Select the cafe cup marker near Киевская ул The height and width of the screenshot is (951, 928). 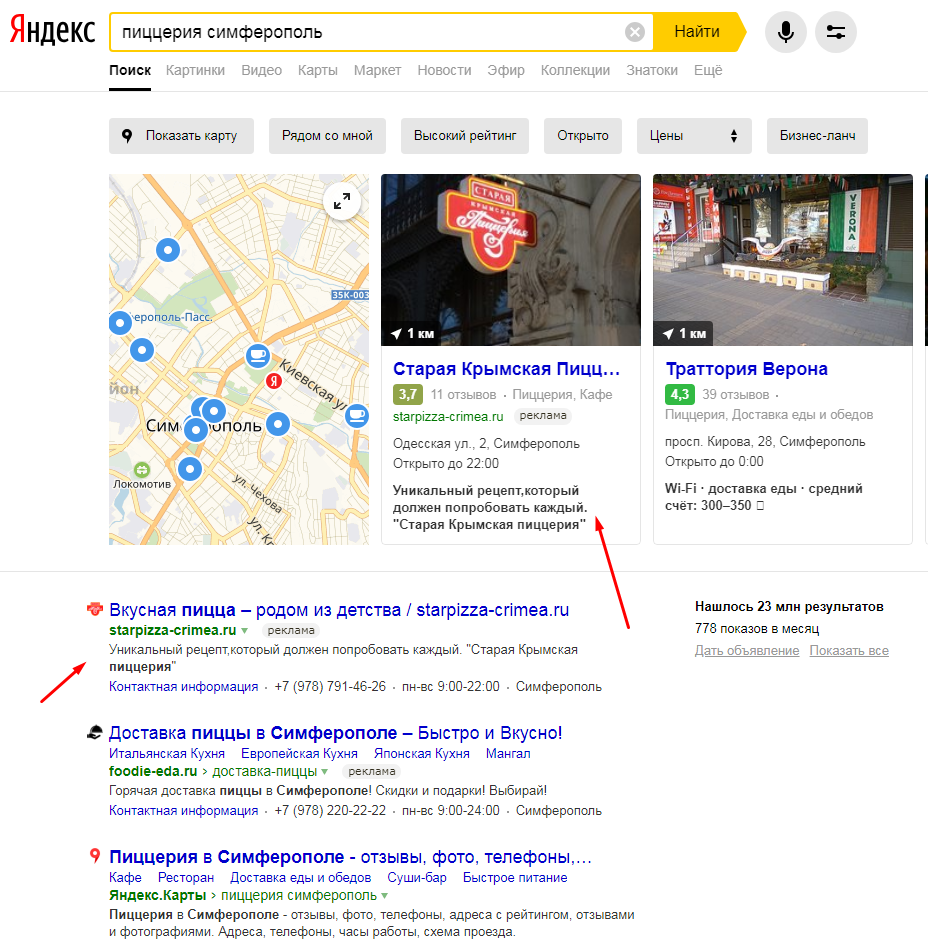(258, 355)
